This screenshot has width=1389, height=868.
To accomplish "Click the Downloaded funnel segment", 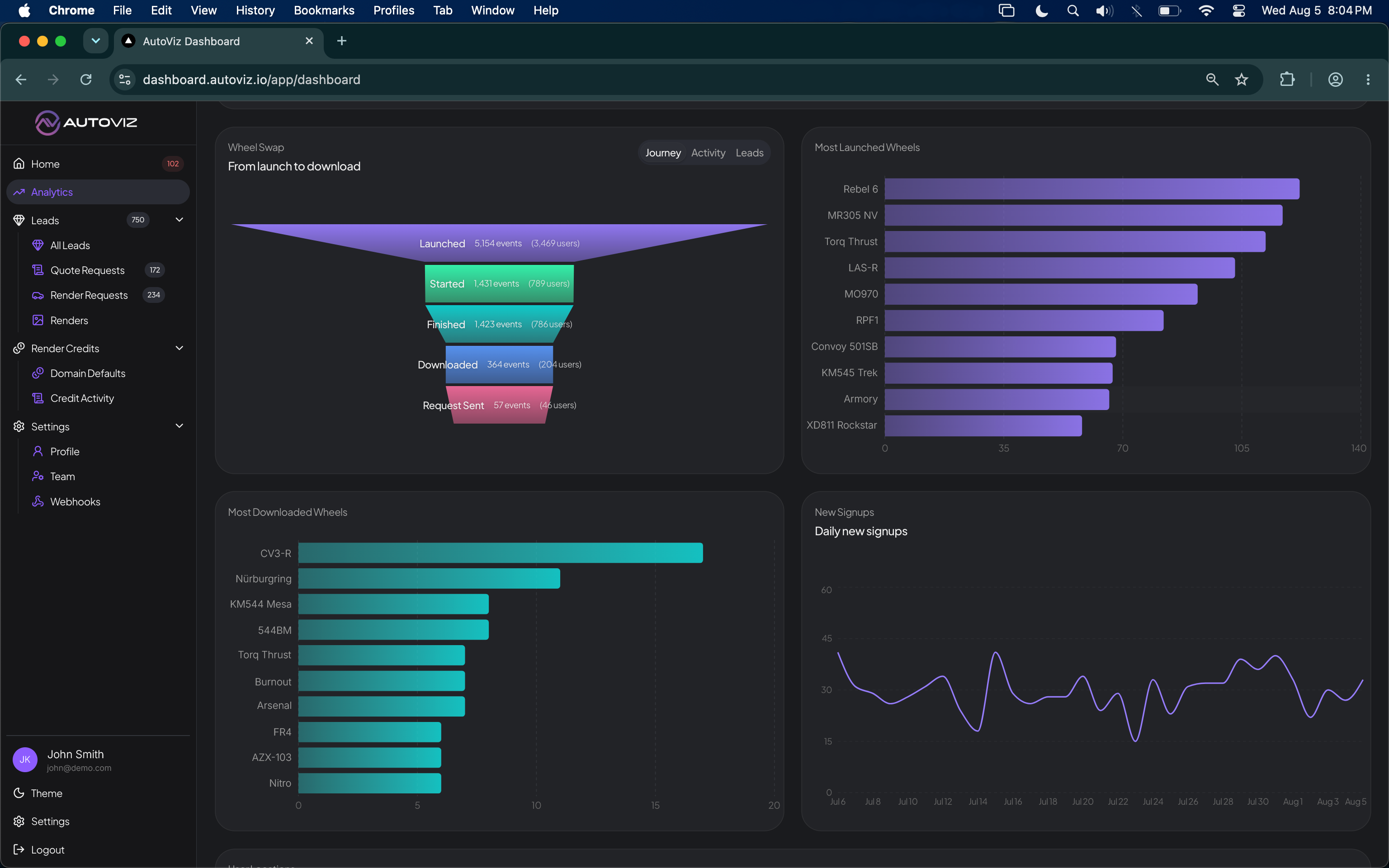I will [499, 364].
